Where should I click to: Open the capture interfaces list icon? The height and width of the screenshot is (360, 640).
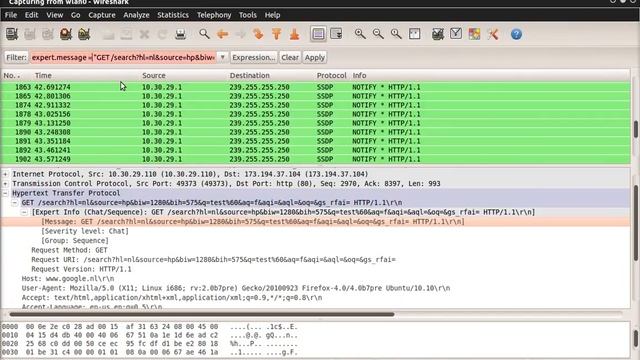tap(12, 34)
